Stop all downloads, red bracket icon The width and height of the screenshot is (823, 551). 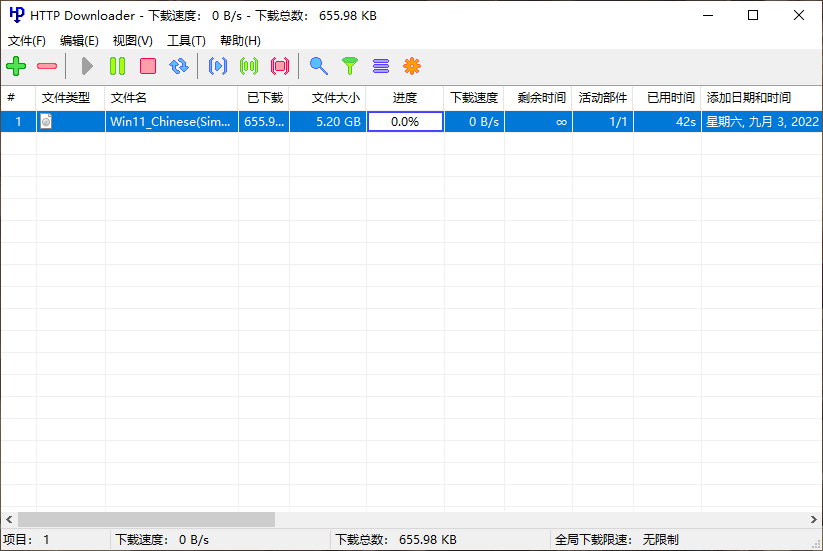pos(280,66)
